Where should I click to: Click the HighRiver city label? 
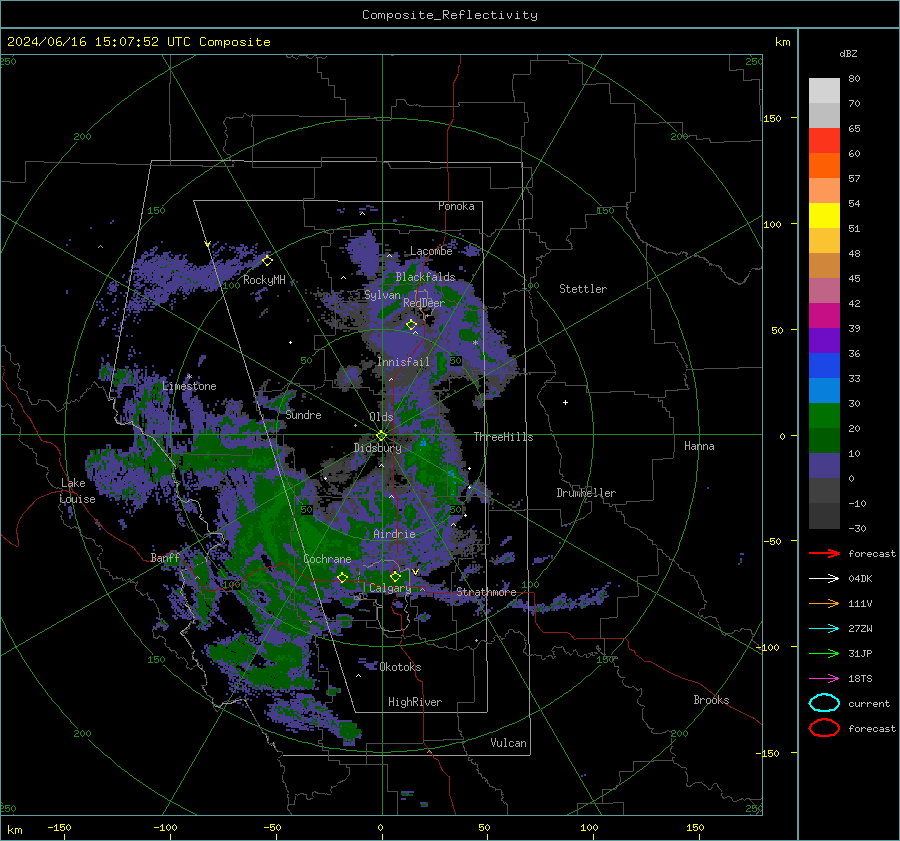pyautogui.click(x=415, y=702)
